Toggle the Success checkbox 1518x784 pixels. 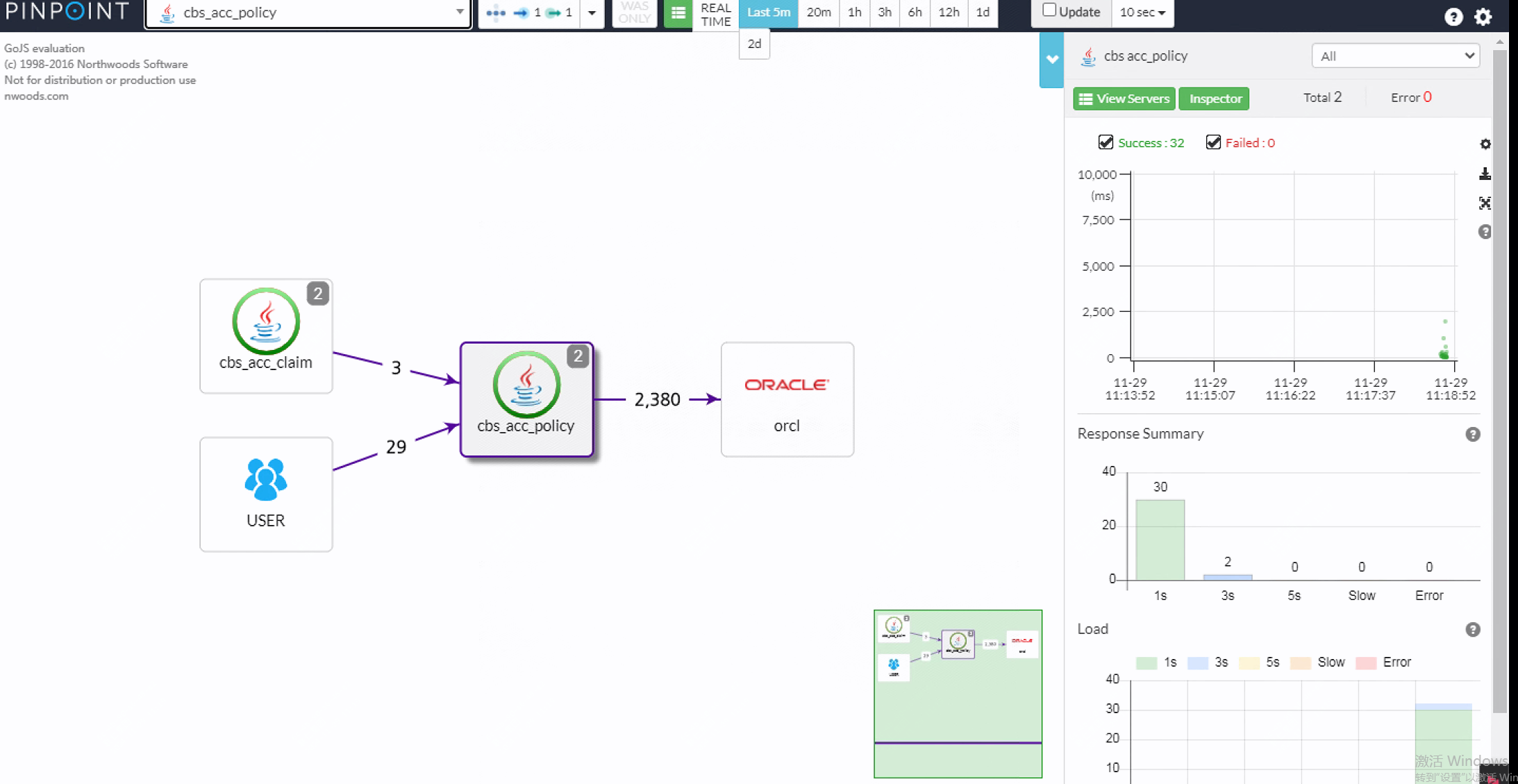1106,142
